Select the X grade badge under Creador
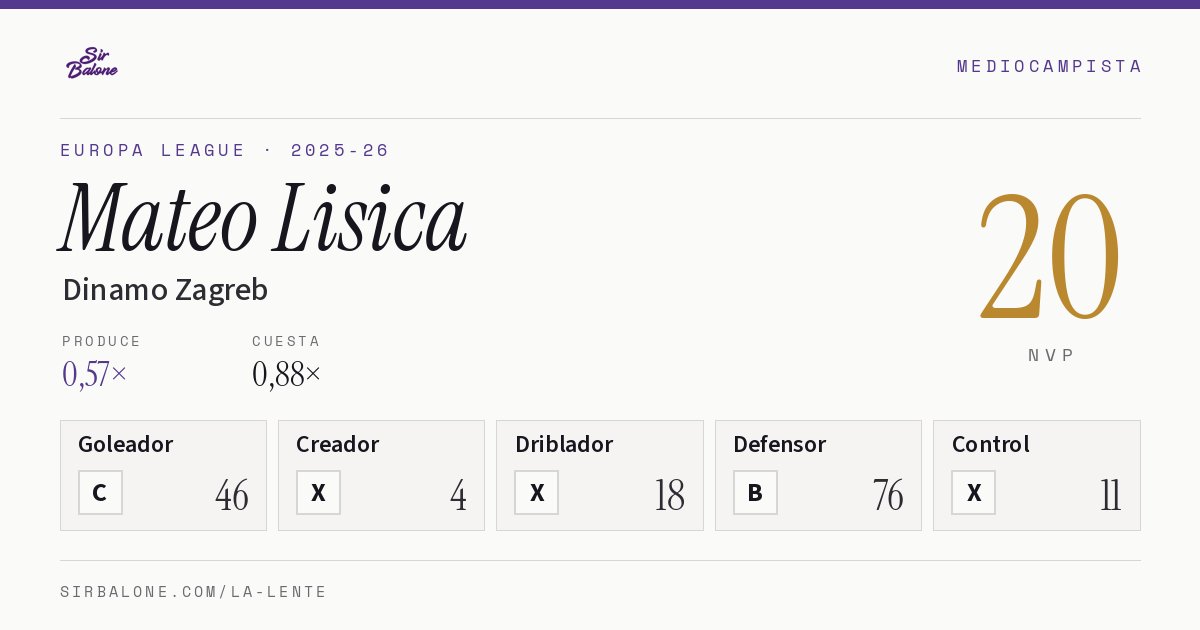The width and height of the screenshot is (1200, 630). tap(318, 493)
